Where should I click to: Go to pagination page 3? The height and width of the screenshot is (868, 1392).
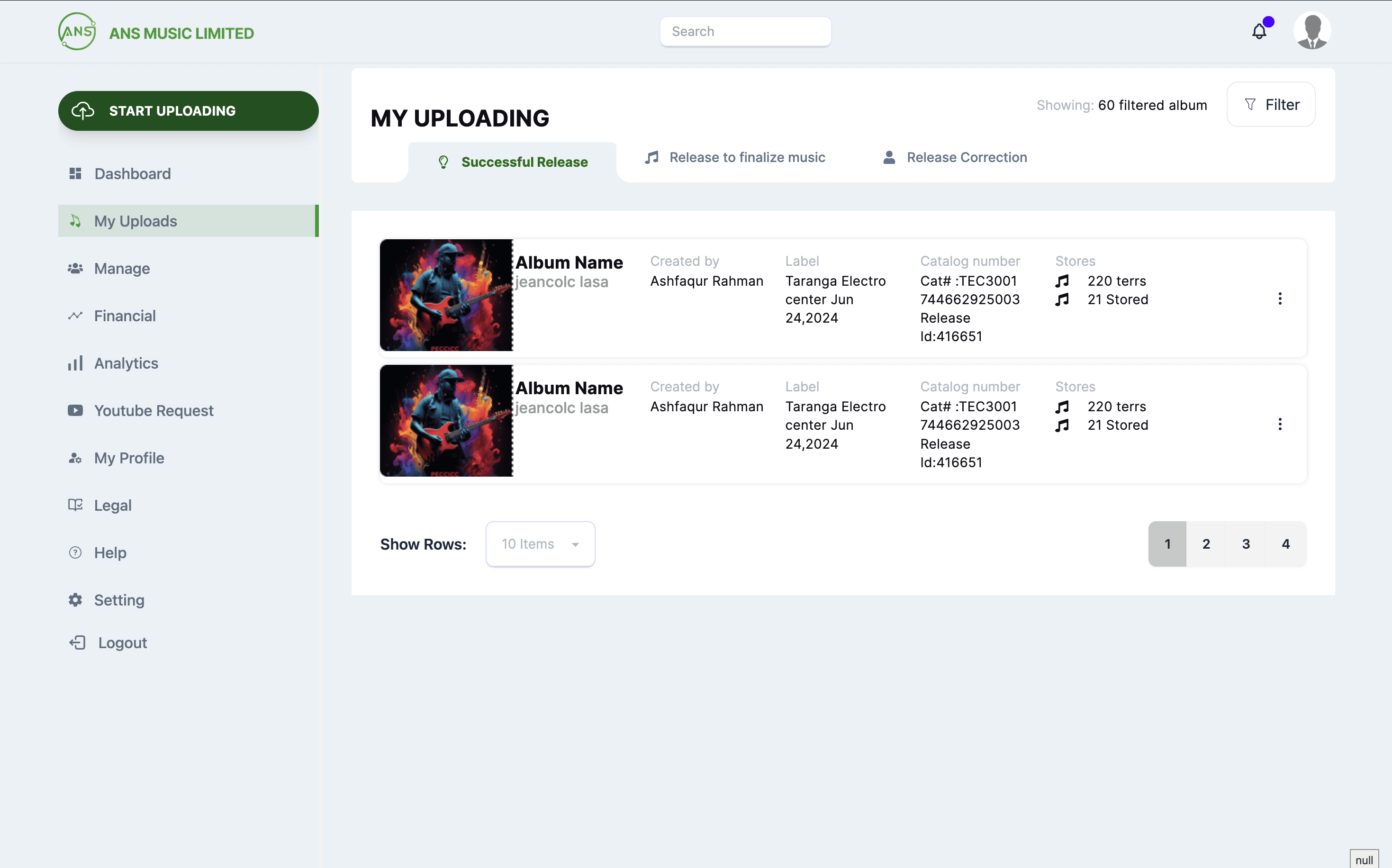click(x=1246, y=543)
